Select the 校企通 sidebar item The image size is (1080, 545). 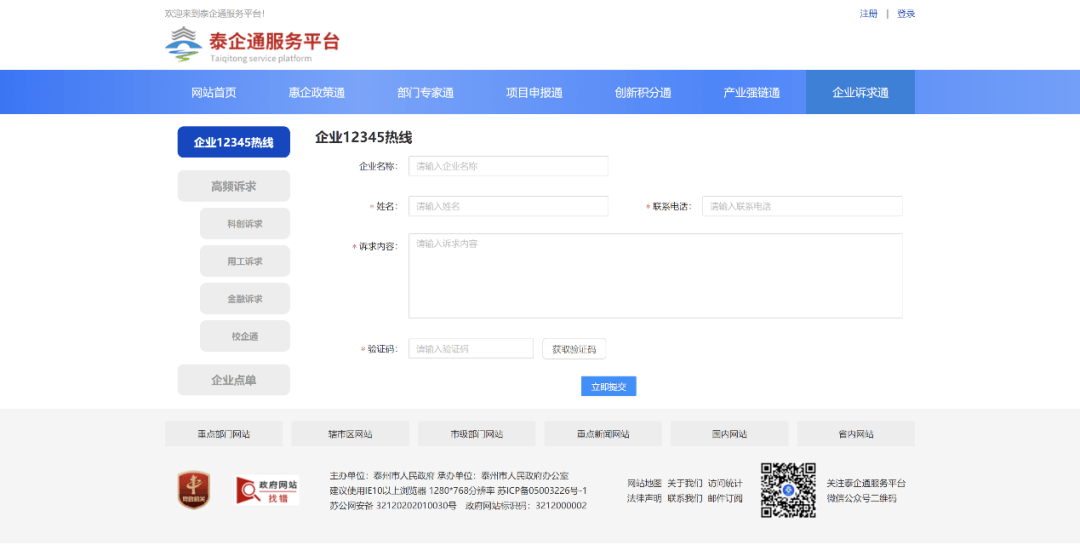(245, 336)
